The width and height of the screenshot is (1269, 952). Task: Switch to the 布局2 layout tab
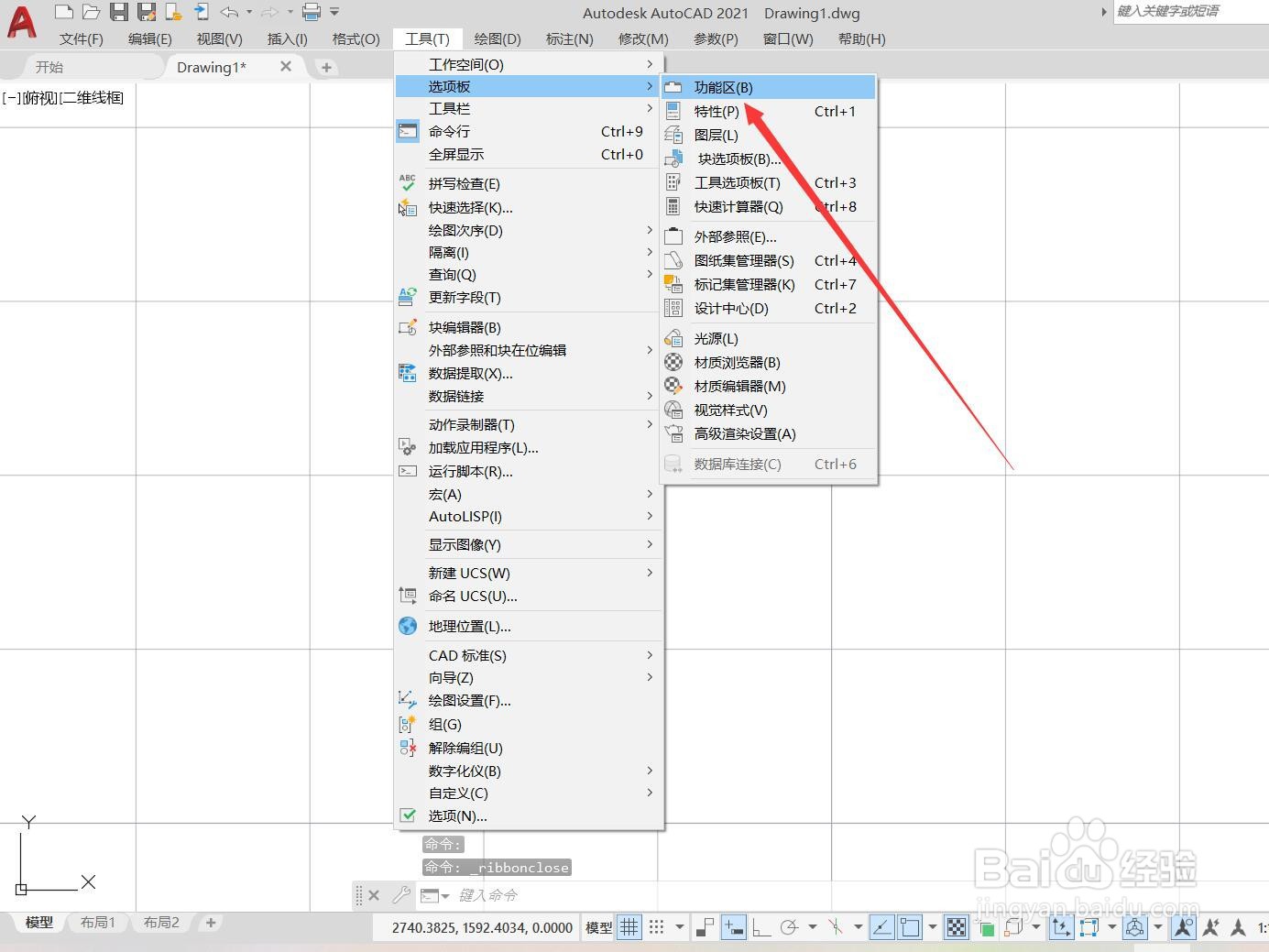tap(161, 922)
